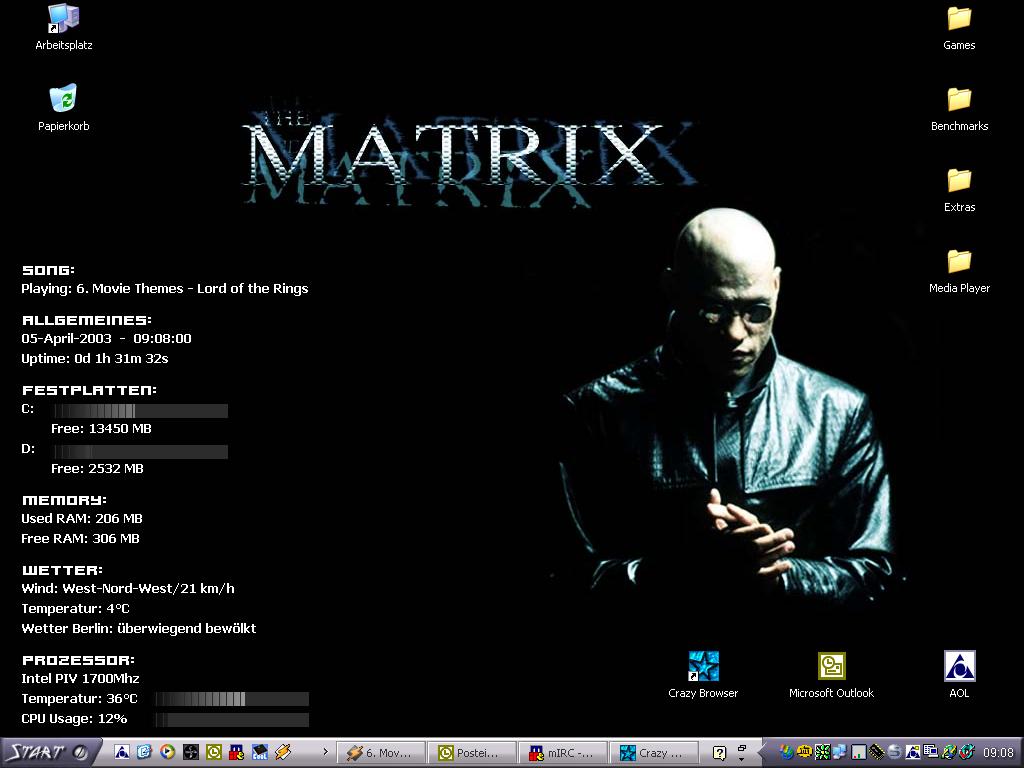Switch to the 'Postei...' Outlook taskbar button
The height and width of the screenshot is (768, 1024).
coord(472,753)
